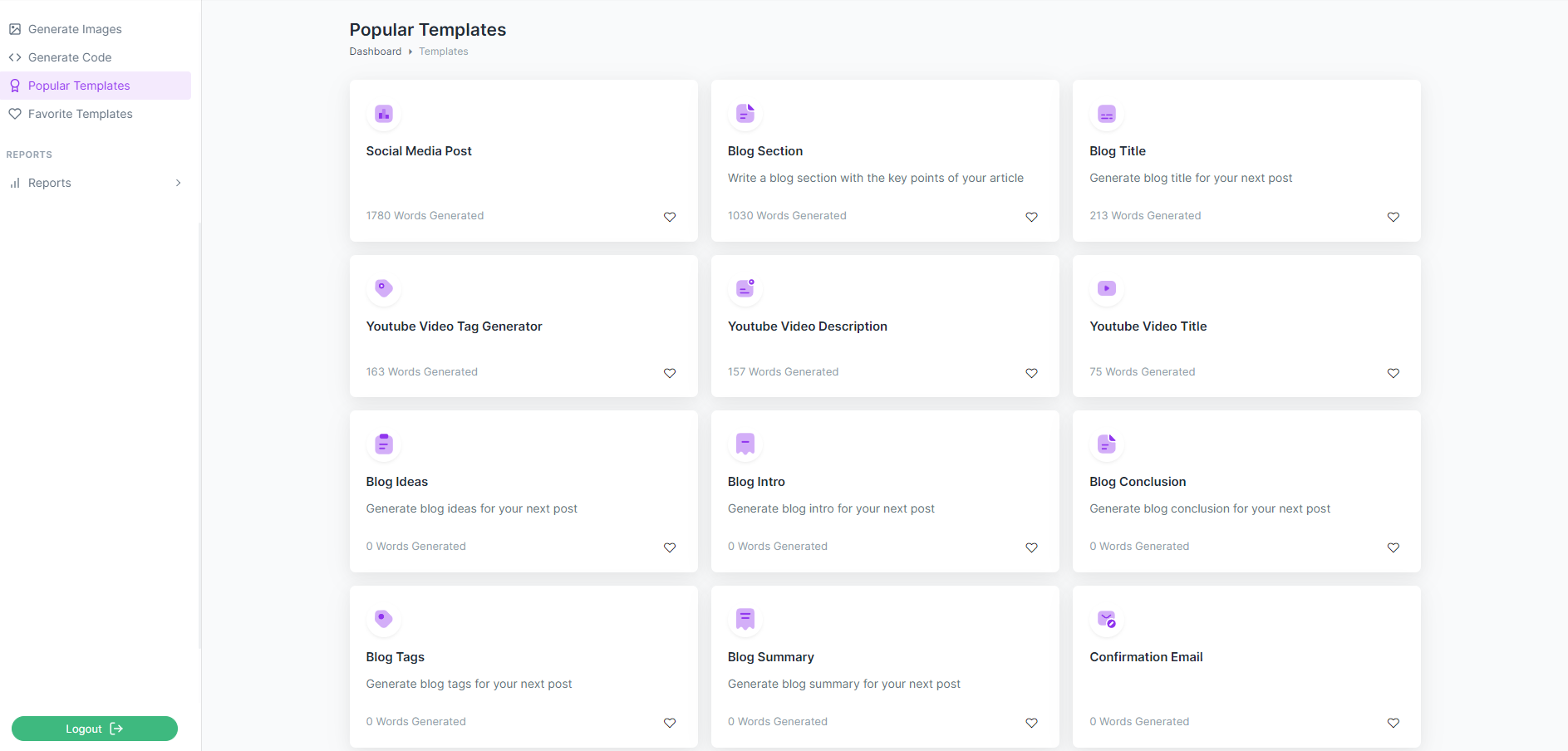This screenshot has height=751, width=1568.
Task: Click the Blog Conclusion template icon
Action: pyautogui.click(x=1106, y=444)
